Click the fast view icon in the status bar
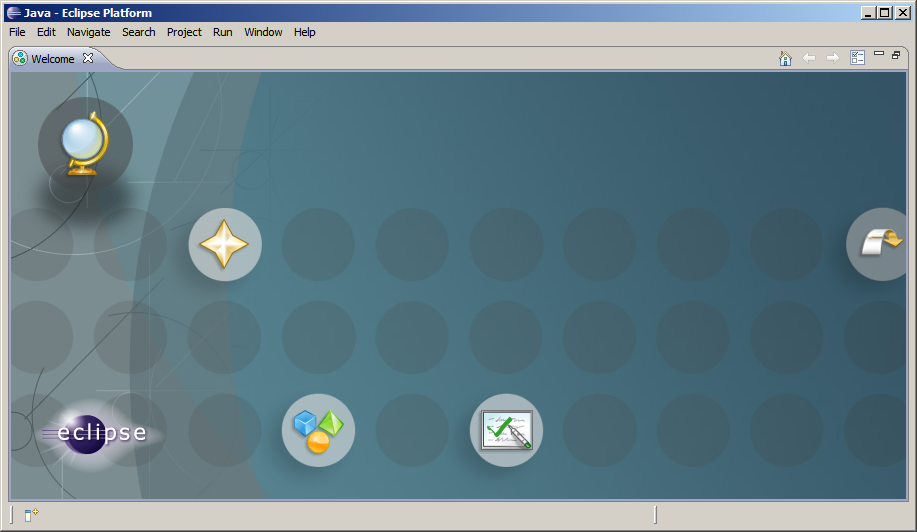This screenshot has width=917, height=532. point(31,515)
